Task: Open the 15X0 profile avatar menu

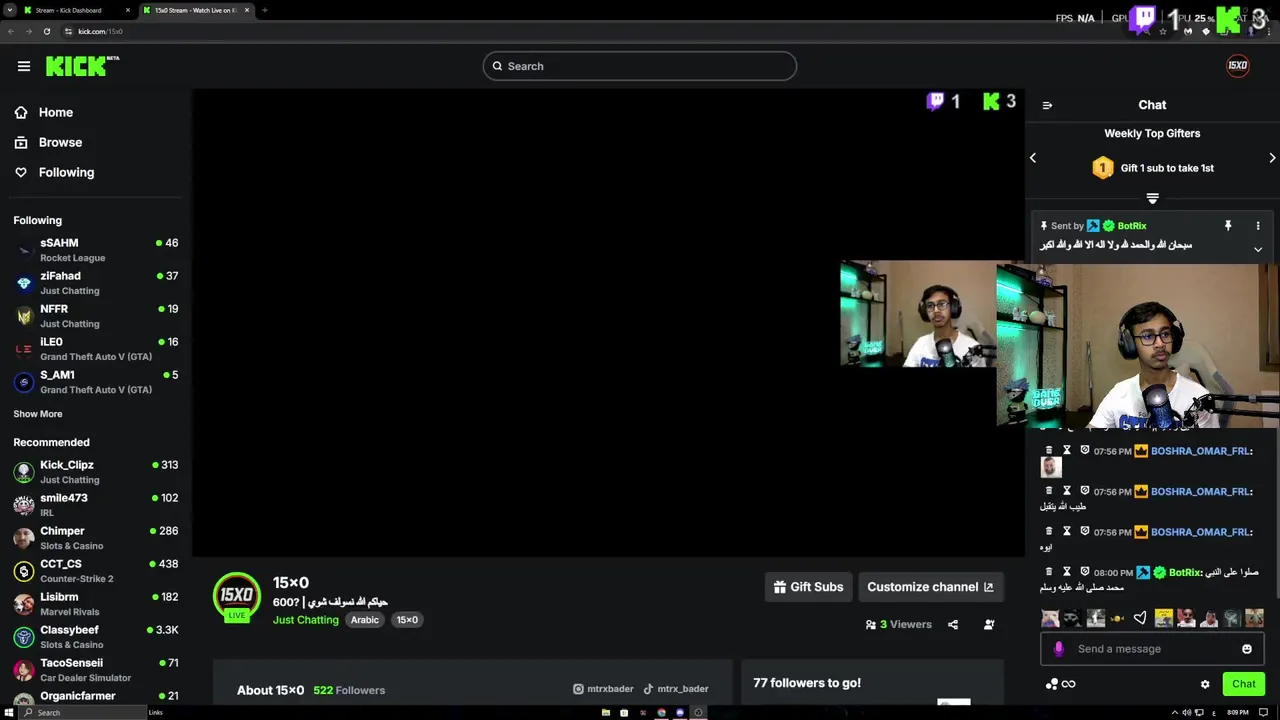Action: tap(1238, 66)
